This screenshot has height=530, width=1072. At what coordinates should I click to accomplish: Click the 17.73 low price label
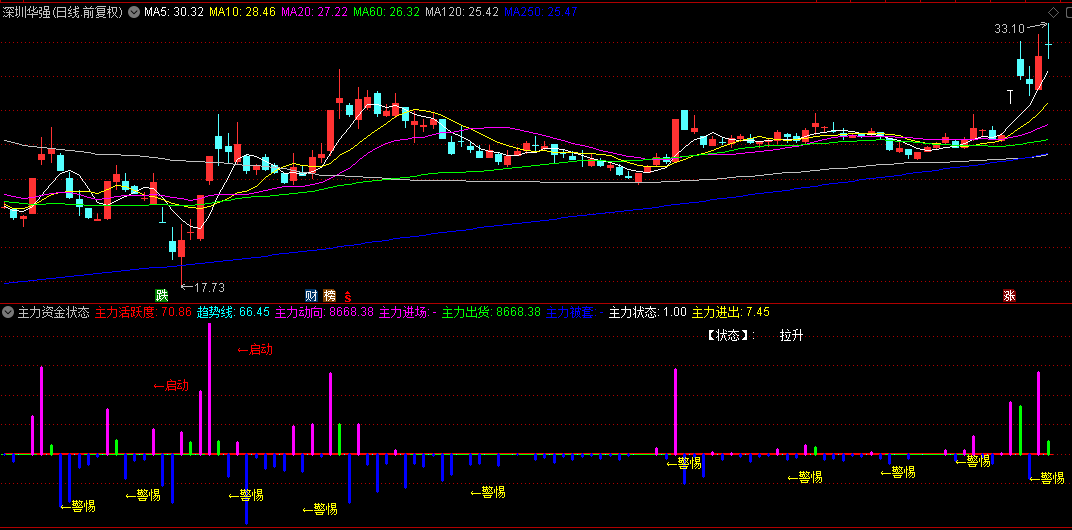[209, 287]
